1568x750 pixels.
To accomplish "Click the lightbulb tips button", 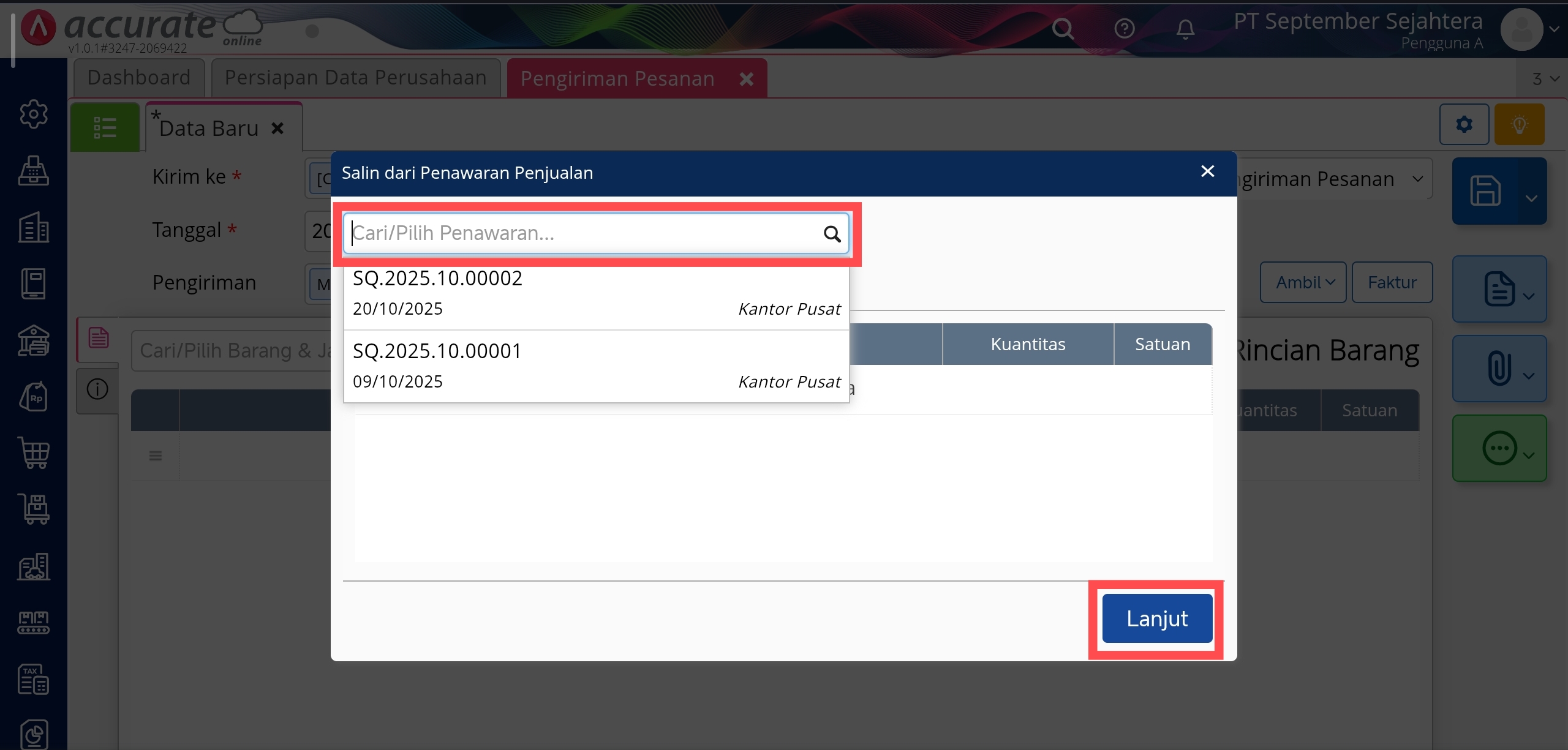I will coord(1519,125).
